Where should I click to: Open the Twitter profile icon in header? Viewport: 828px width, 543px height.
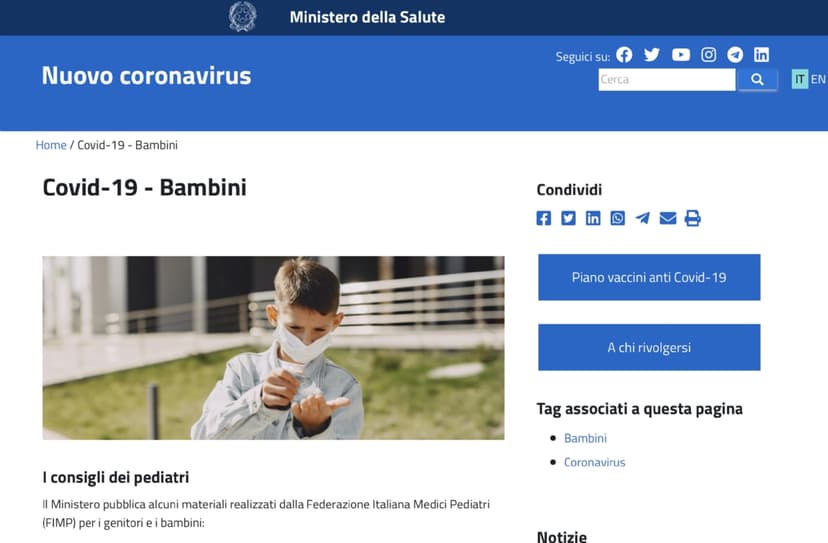tap(652, 55)
